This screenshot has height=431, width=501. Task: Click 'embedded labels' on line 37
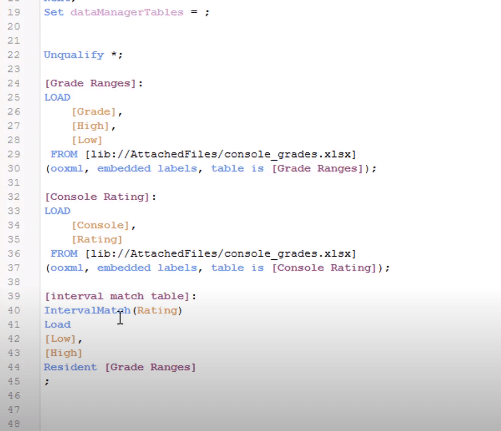147,268
